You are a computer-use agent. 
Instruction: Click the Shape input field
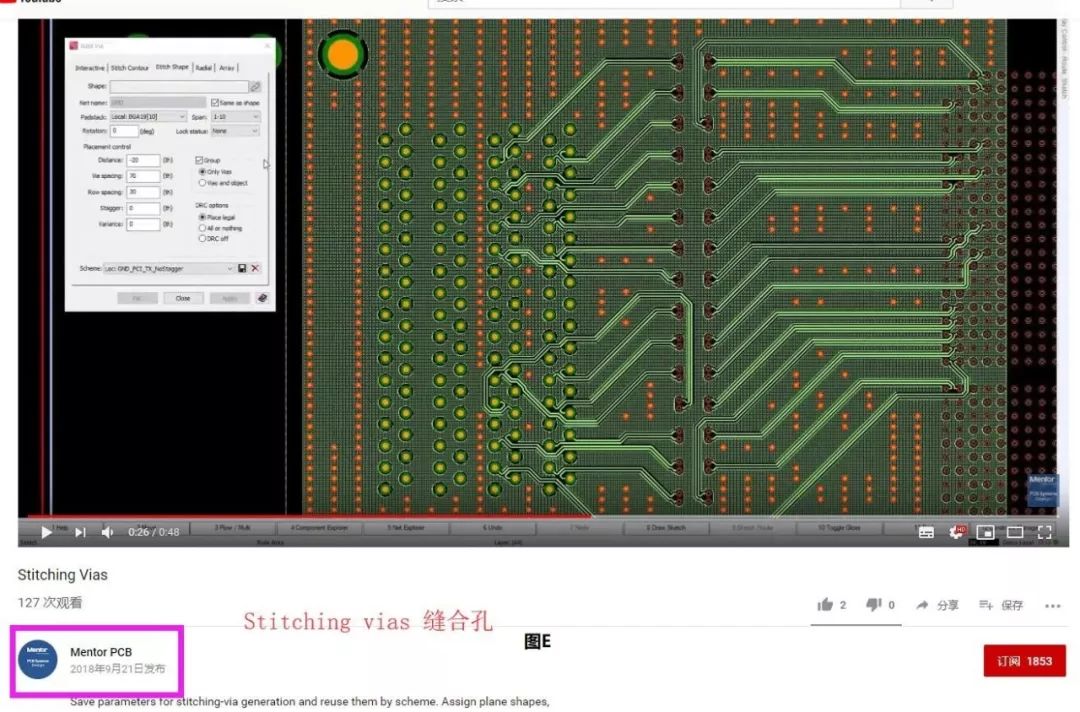point(179,87)
